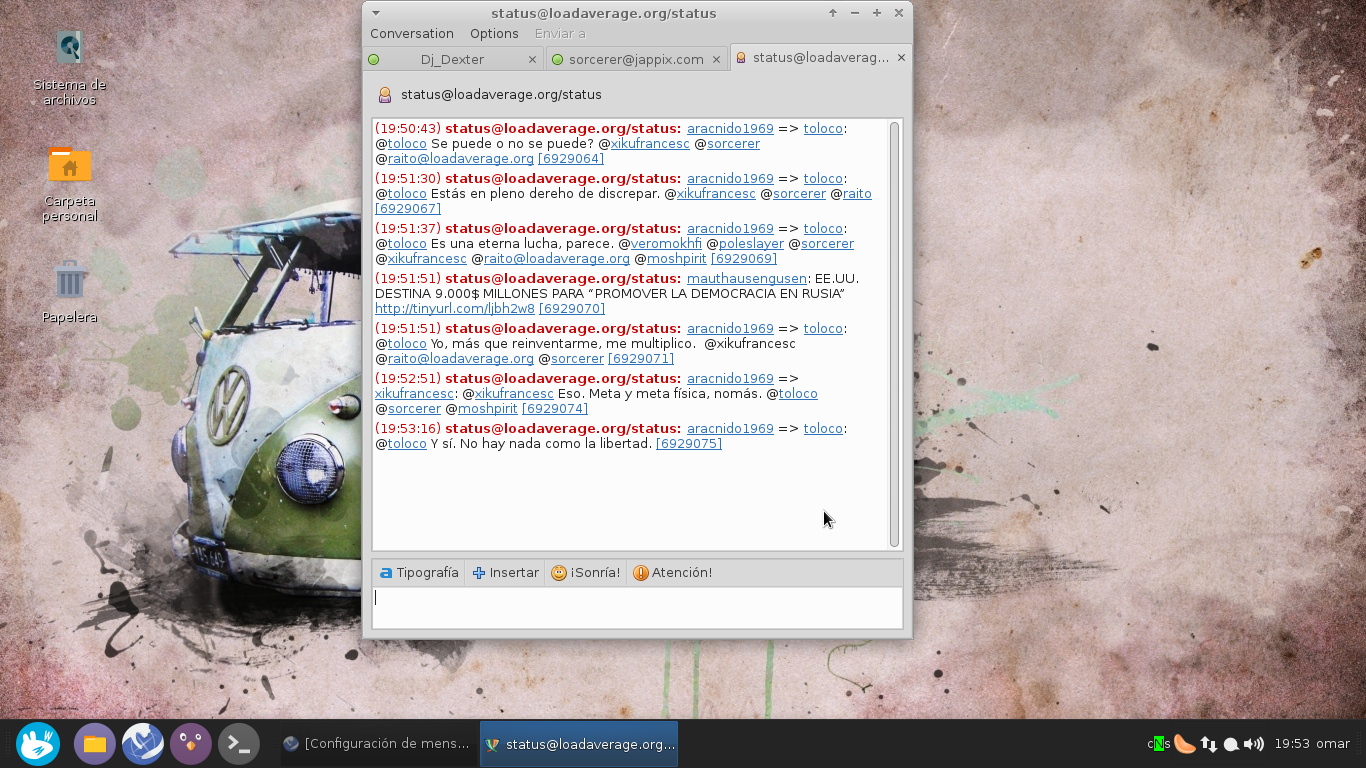Open the Xfce Whisker applications menu
Image resolution: width=1366 pixels, height=768 pixels.
pyautogui.click(x=38, y=744)
